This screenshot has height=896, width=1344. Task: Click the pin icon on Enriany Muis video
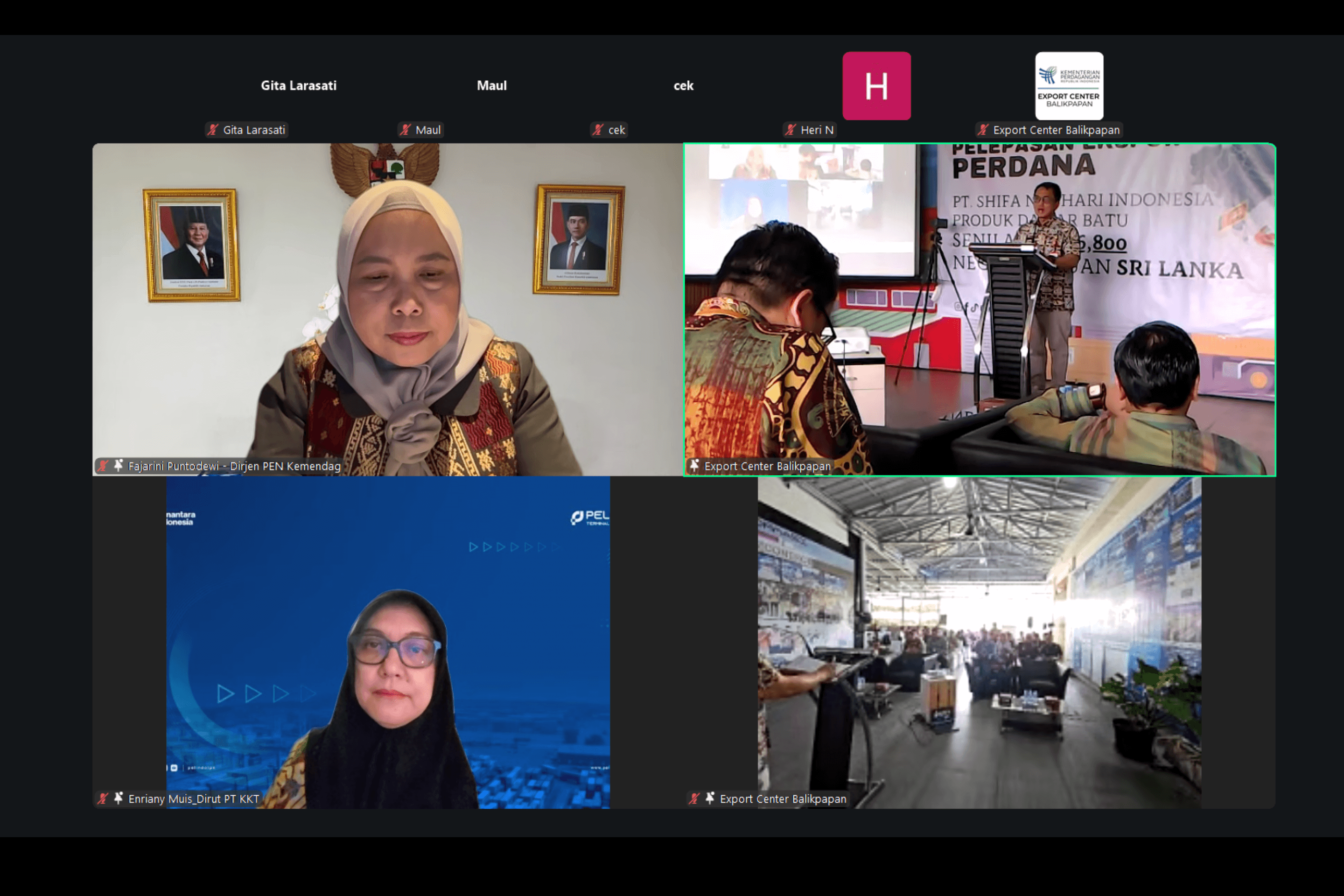click(118, 798)
